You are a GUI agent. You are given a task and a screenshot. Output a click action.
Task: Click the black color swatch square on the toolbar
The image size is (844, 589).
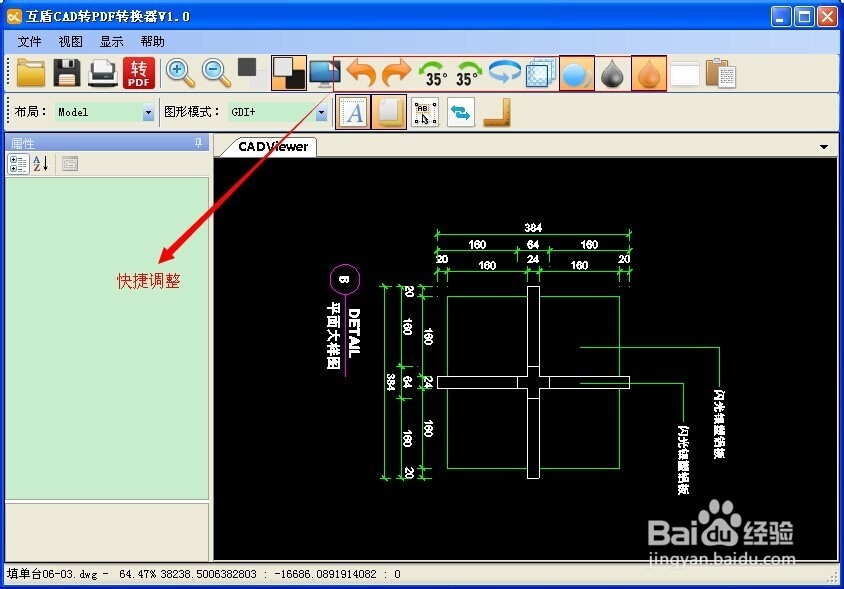pos(247,70)
